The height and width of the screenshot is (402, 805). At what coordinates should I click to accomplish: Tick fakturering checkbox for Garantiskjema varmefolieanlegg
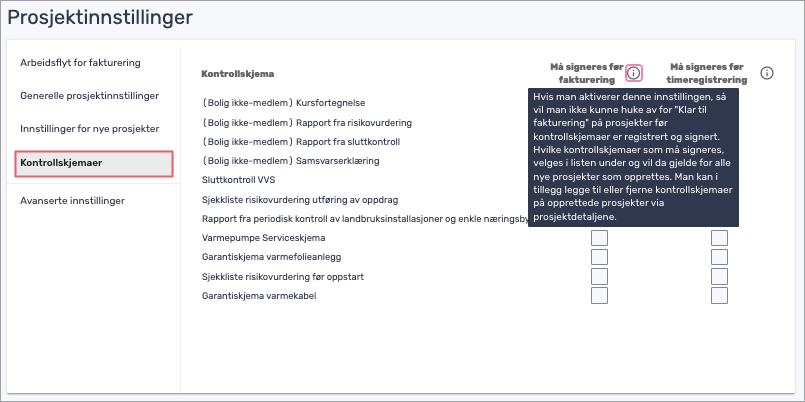(x=599, y=257)
